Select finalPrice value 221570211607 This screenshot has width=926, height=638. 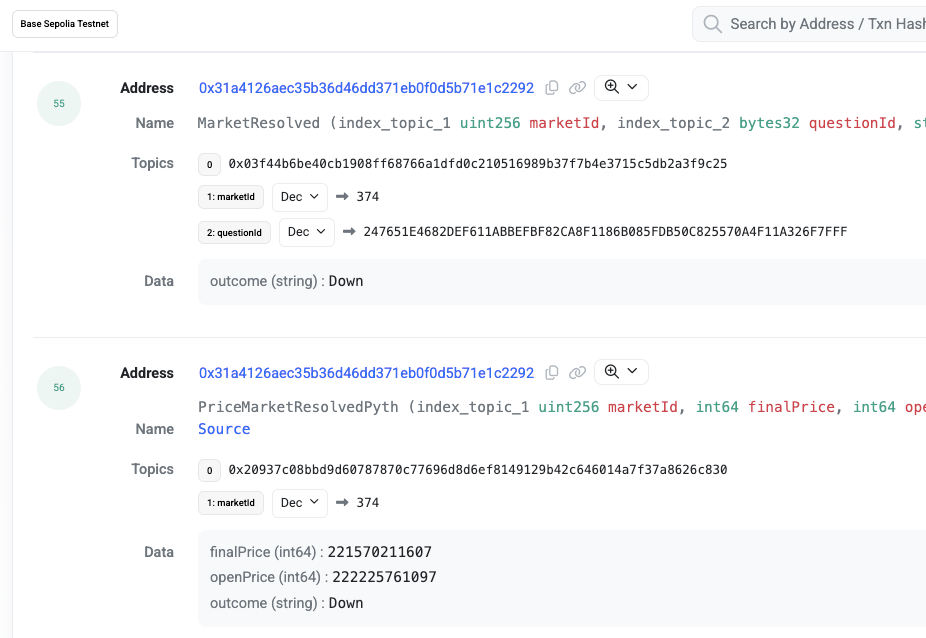pos(380,552)
